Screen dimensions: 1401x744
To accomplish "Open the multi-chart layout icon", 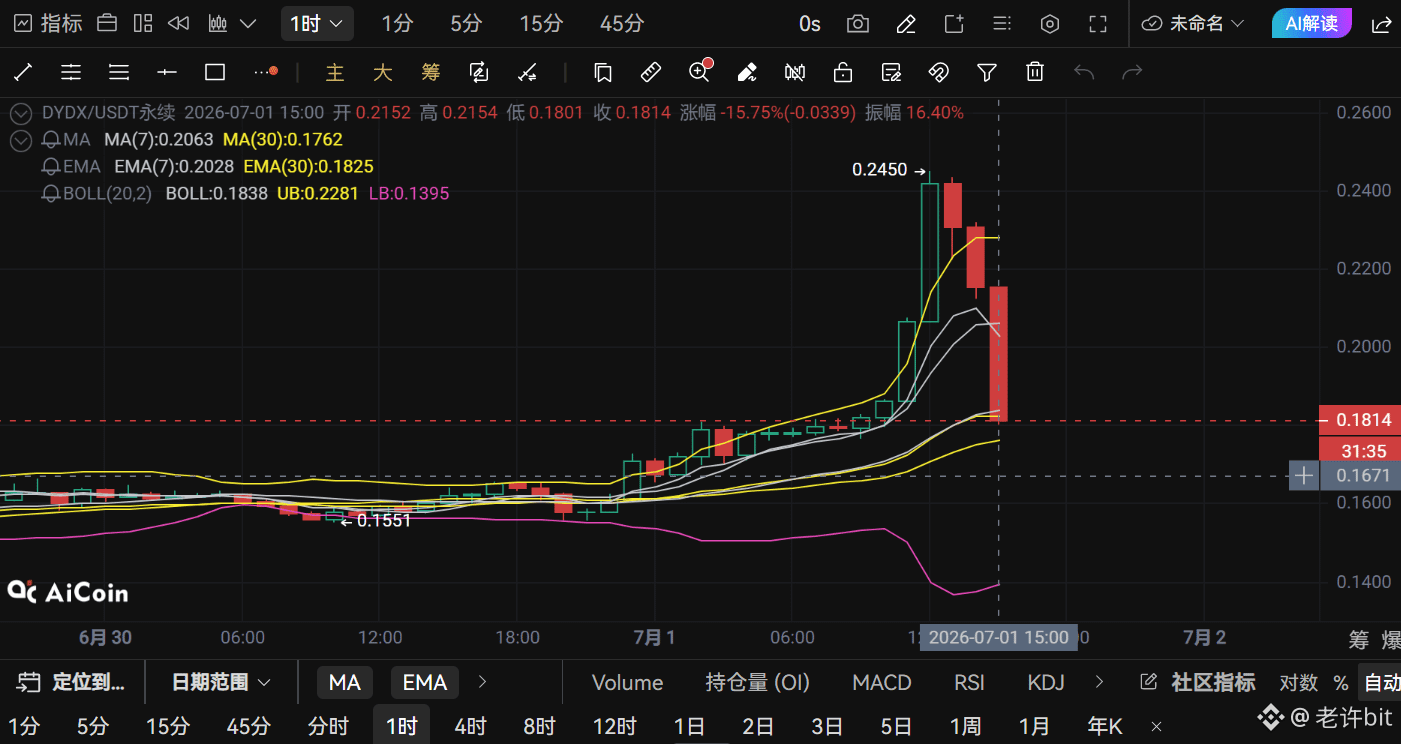I will coord(143,23).
